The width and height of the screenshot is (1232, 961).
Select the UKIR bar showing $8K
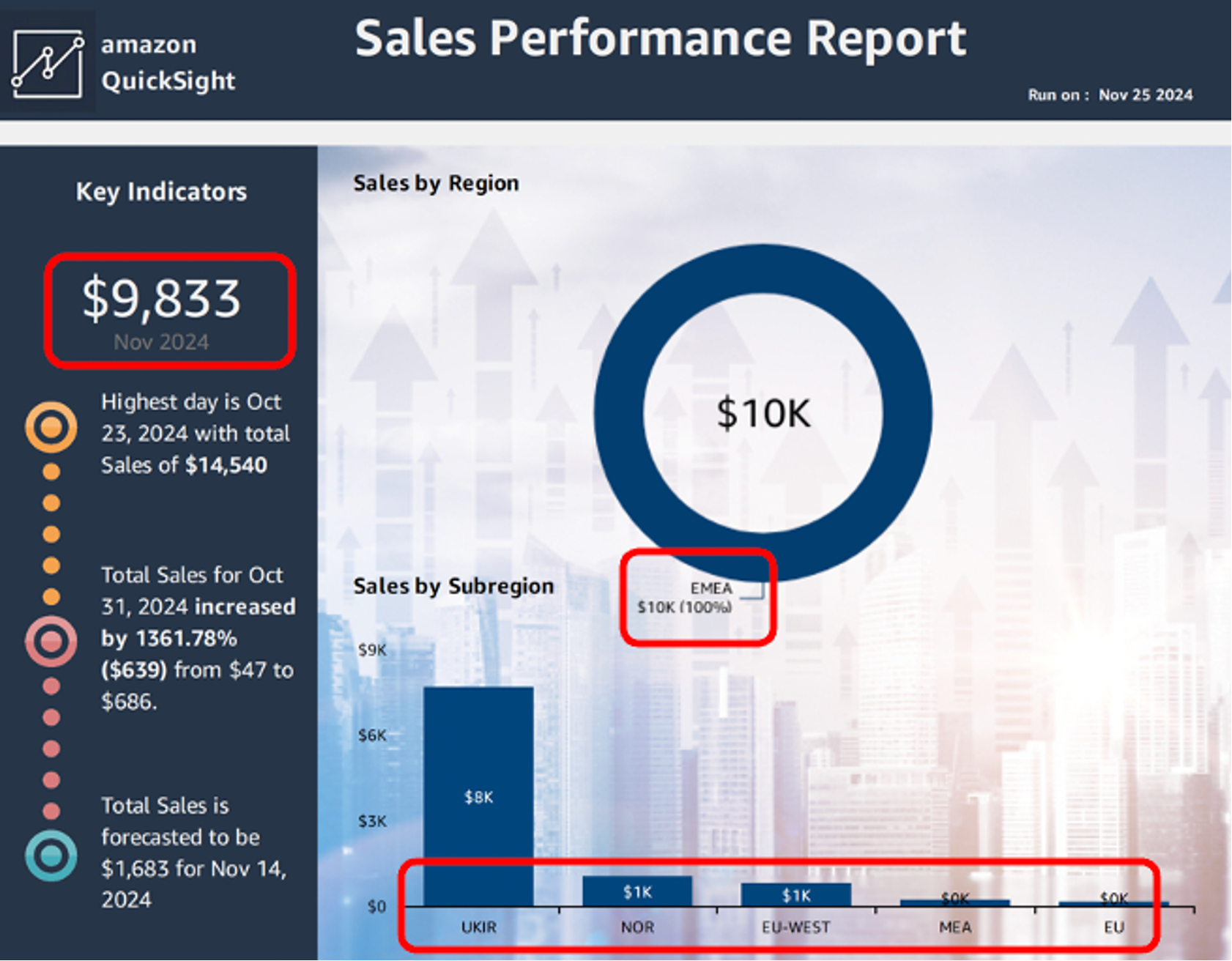[x=478, y=796]
